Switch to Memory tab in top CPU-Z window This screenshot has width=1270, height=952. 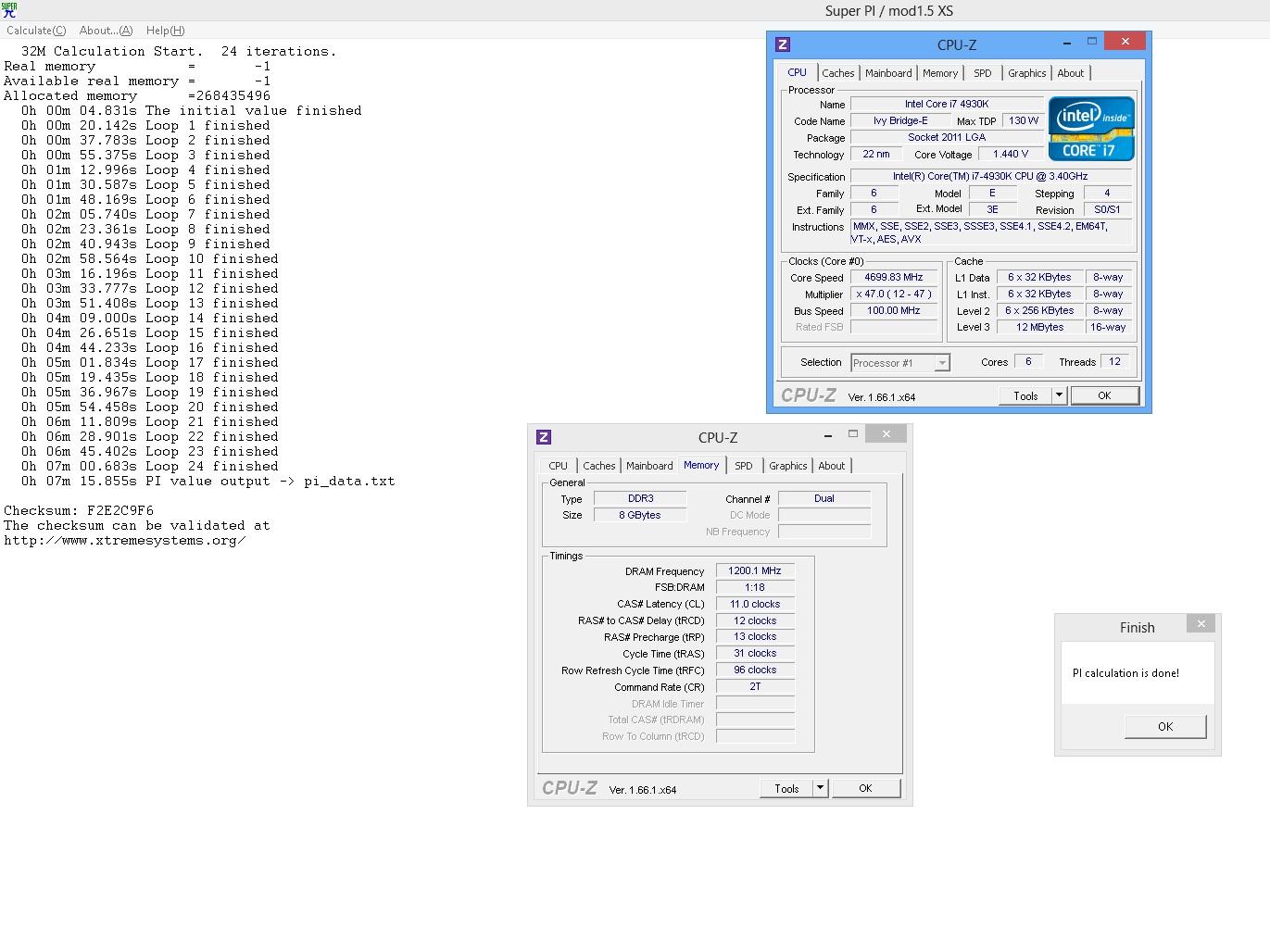(940, 73)
